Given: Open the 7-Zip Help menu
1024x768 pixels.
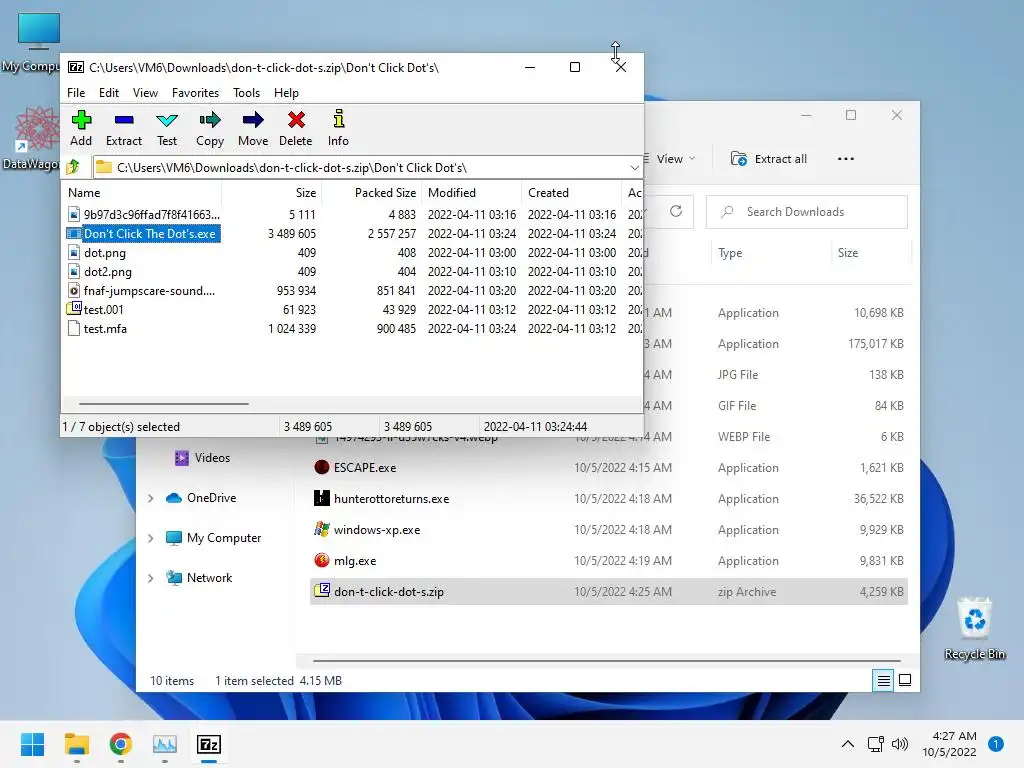Looking at the screenshot, I should coord(286,93).
